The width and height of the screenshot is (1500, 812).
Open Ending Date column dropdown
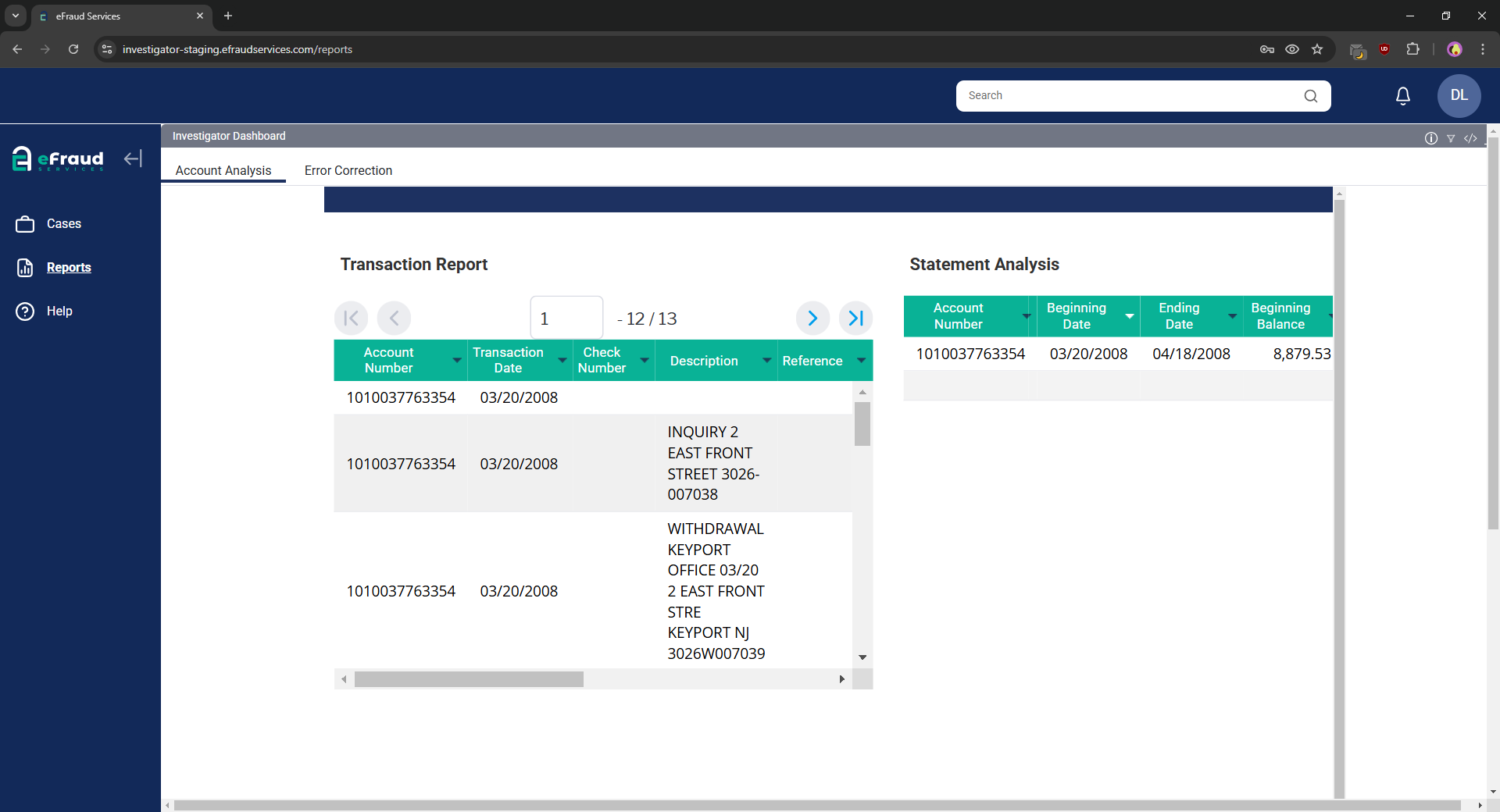pyautogui.click(x=1233, y=316)
